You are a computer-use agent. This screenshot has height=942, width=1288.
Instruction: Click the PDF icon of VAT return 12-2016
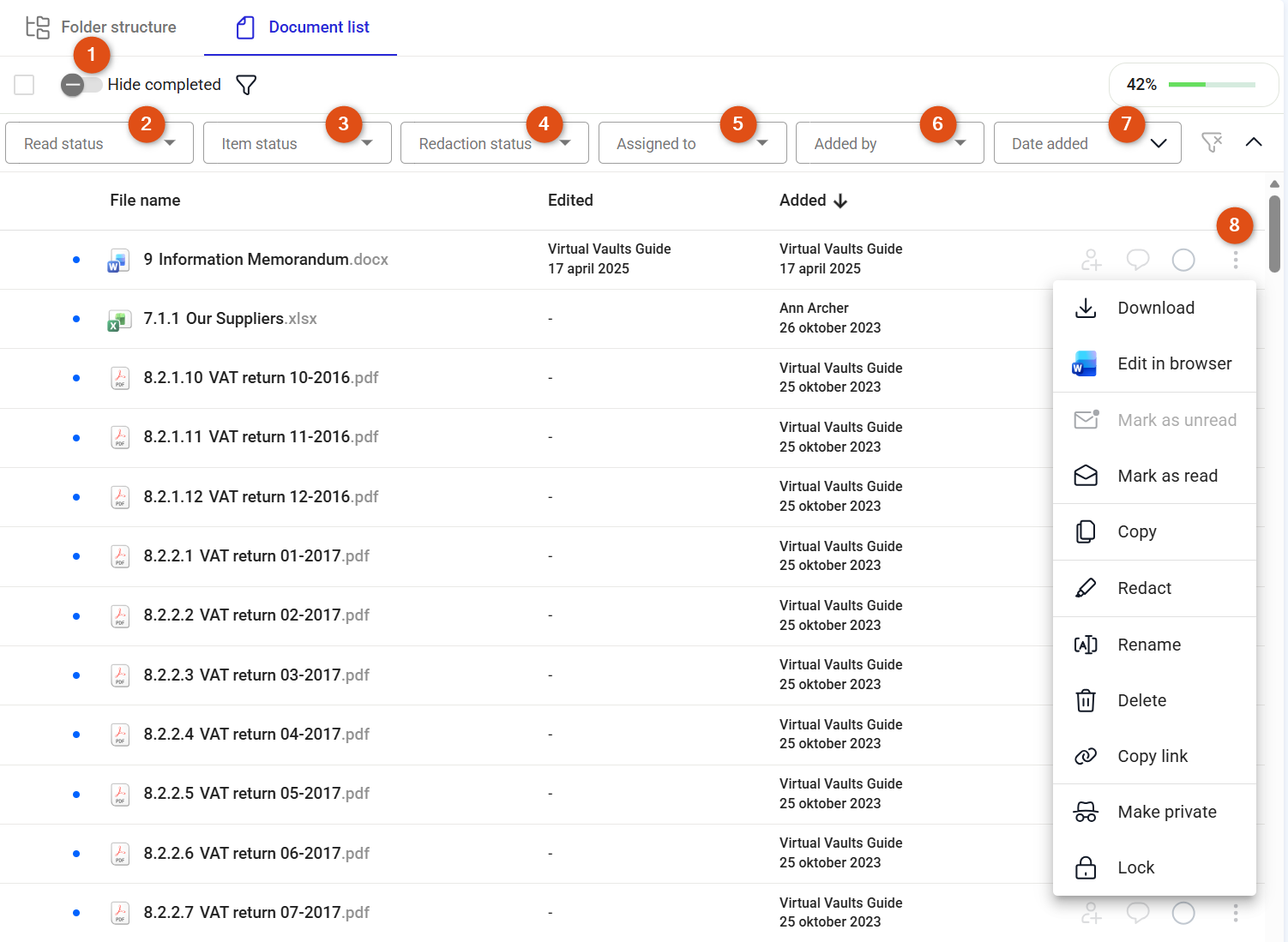coord(120,497)
